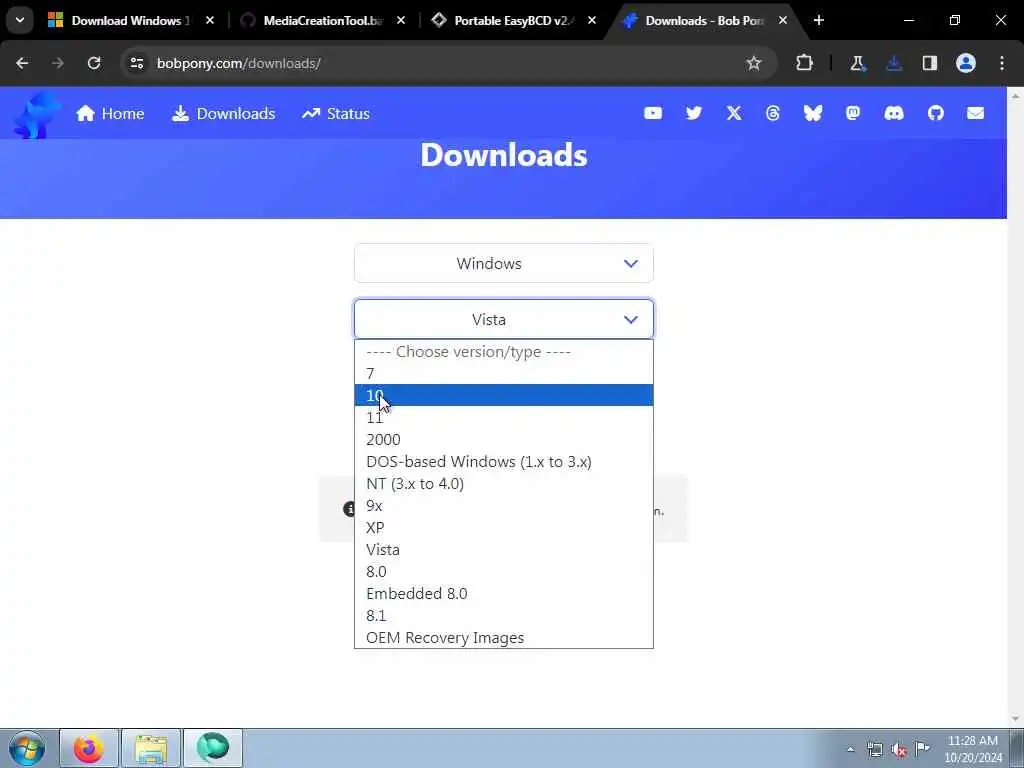This screenshot has width=1024, height=768.
Task: Open the Twitter bird icon
Action: point(694,114)
